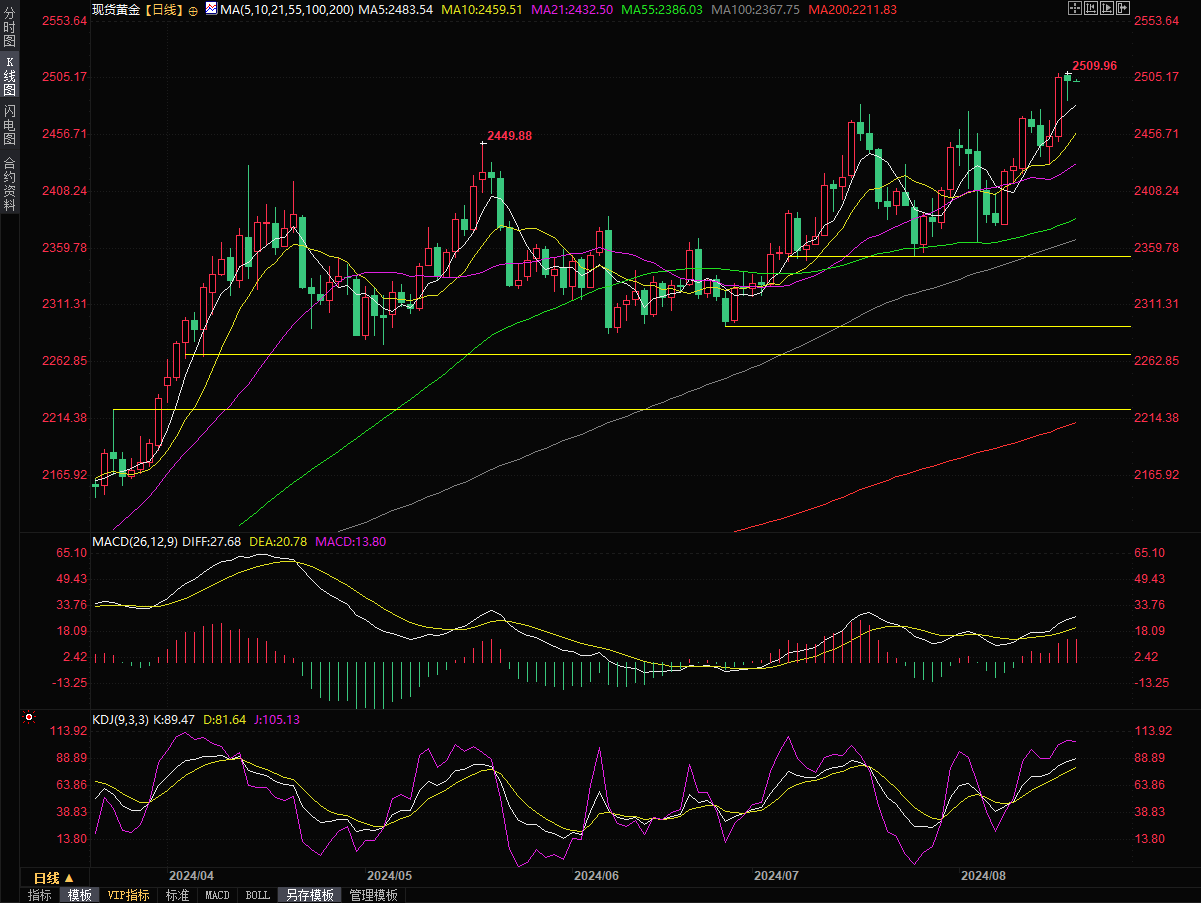
Task: Switch to 分时图 view
Action: (10, 29)
